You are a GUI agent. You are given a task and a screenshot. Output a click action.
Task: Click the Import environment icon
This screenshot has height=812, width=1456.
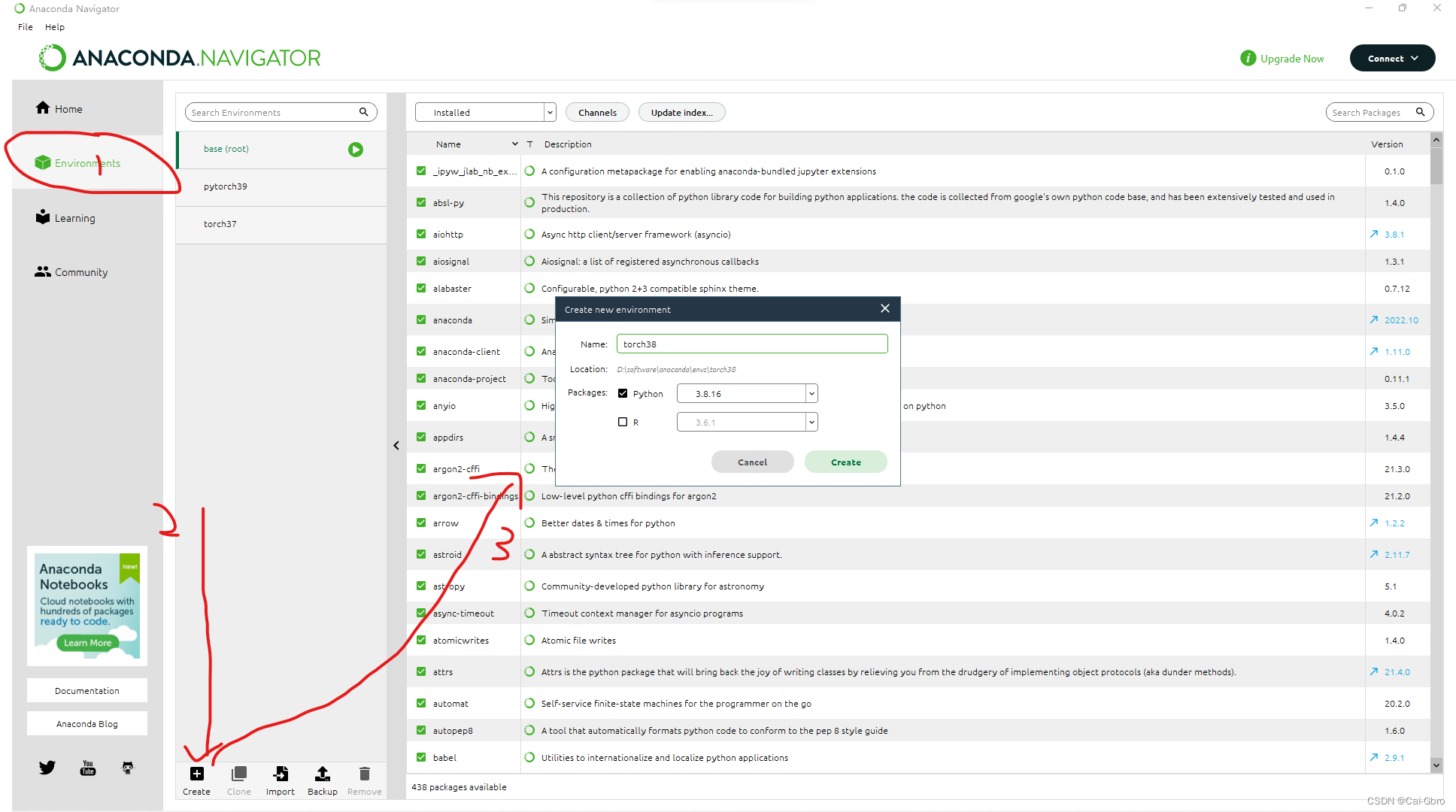click(281, 774)
